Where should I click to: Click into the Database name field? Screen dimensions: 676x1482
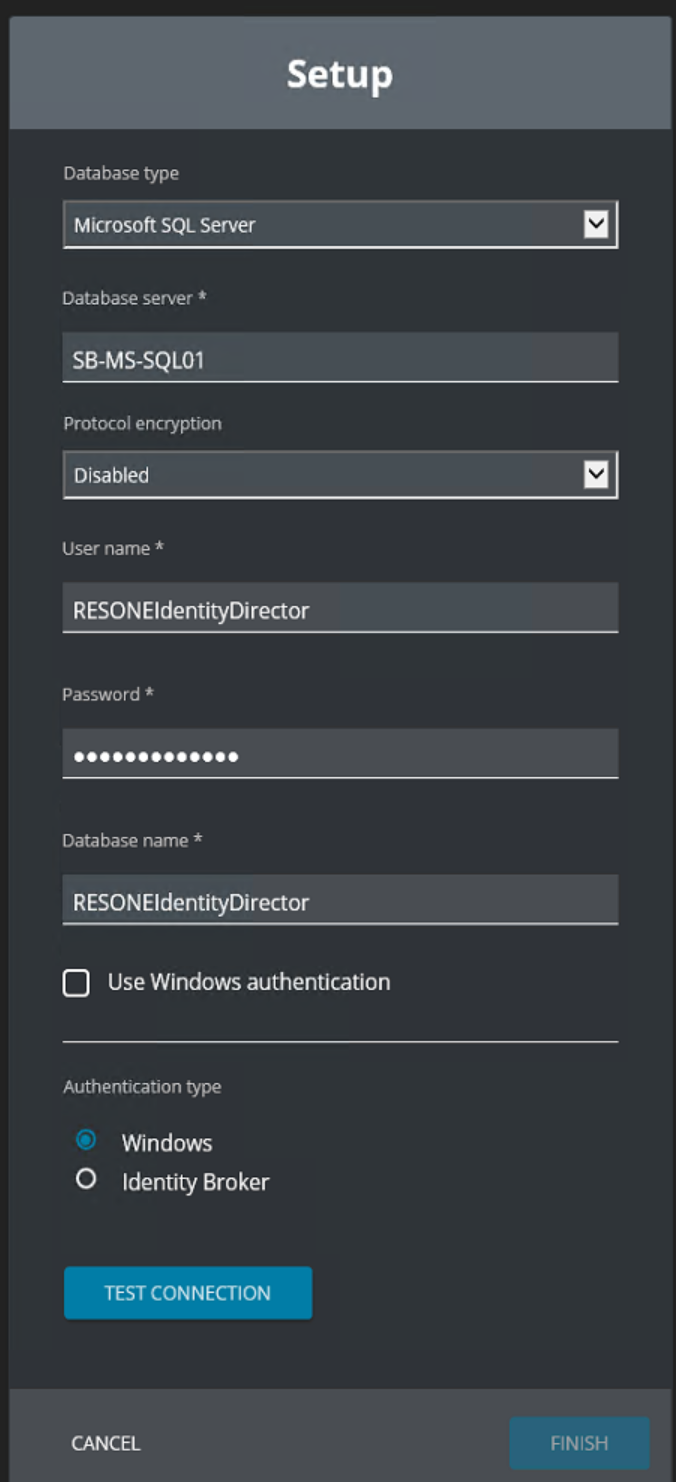pyautogui.click(x=340, y=900)
